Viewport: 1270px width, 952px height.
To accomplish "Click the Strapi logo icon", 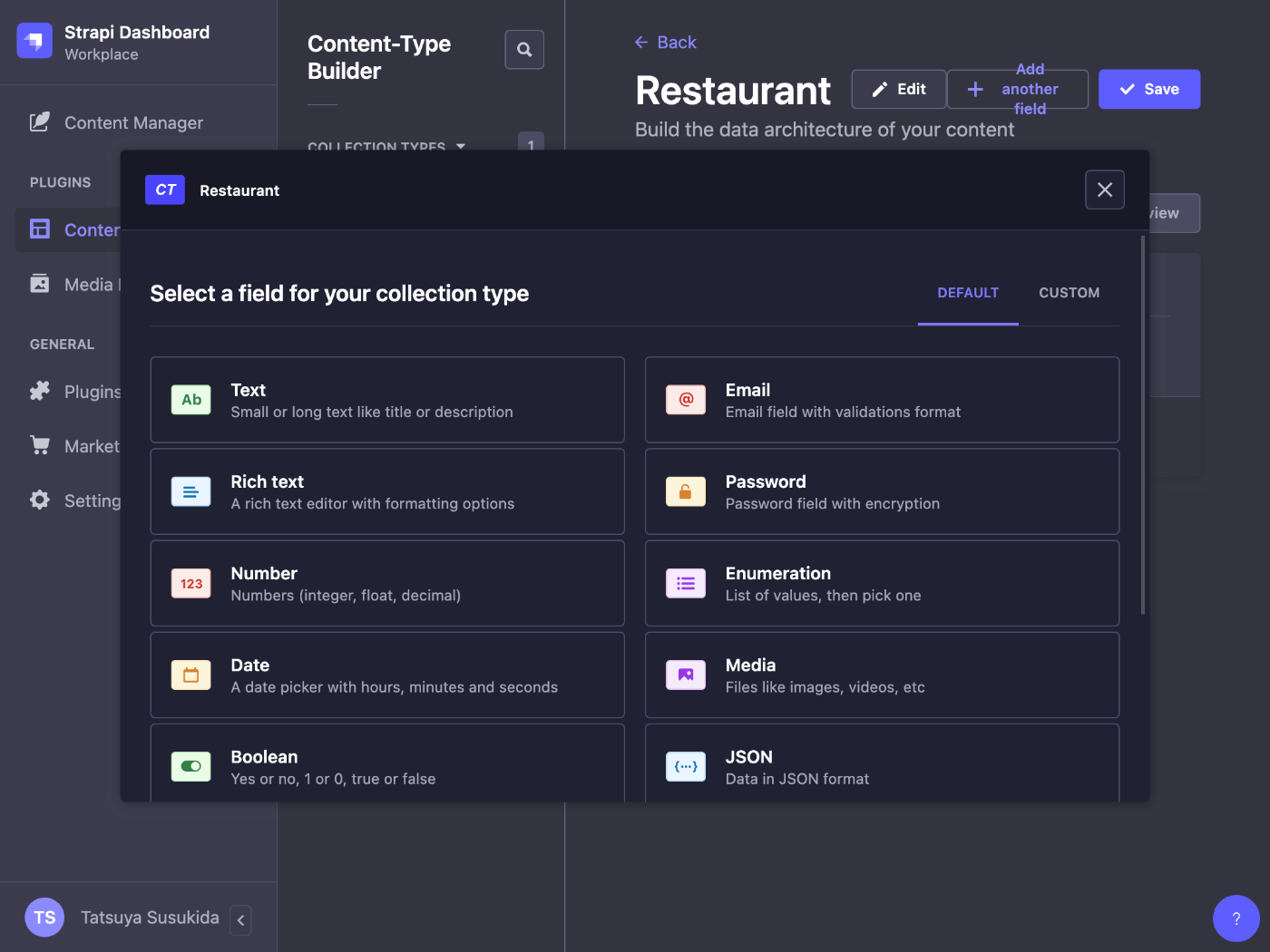I will point(34,41).
